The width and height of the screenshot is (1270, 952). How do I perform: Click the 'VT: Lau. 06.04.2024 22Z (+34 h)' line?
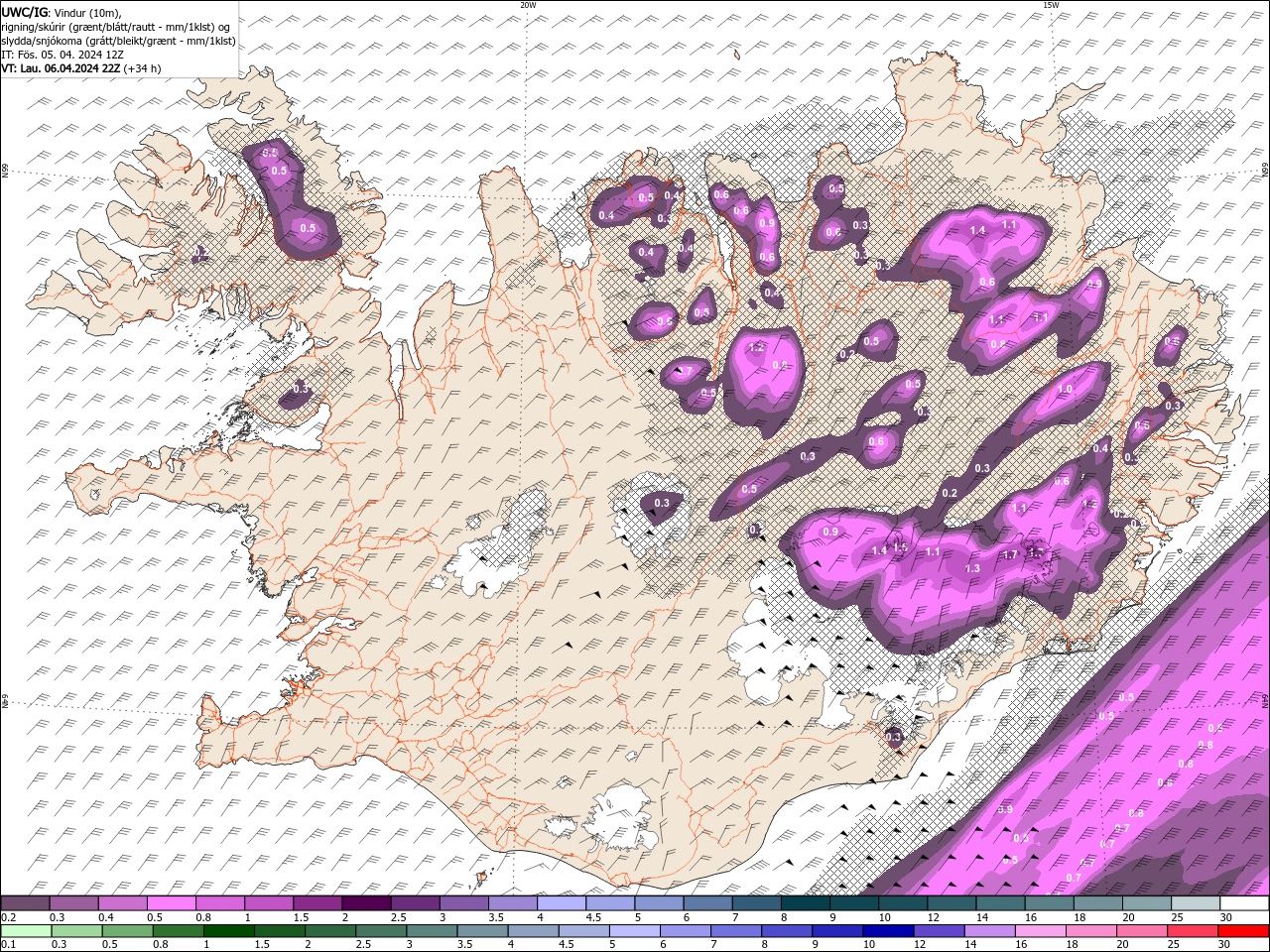tap(81, 68)
